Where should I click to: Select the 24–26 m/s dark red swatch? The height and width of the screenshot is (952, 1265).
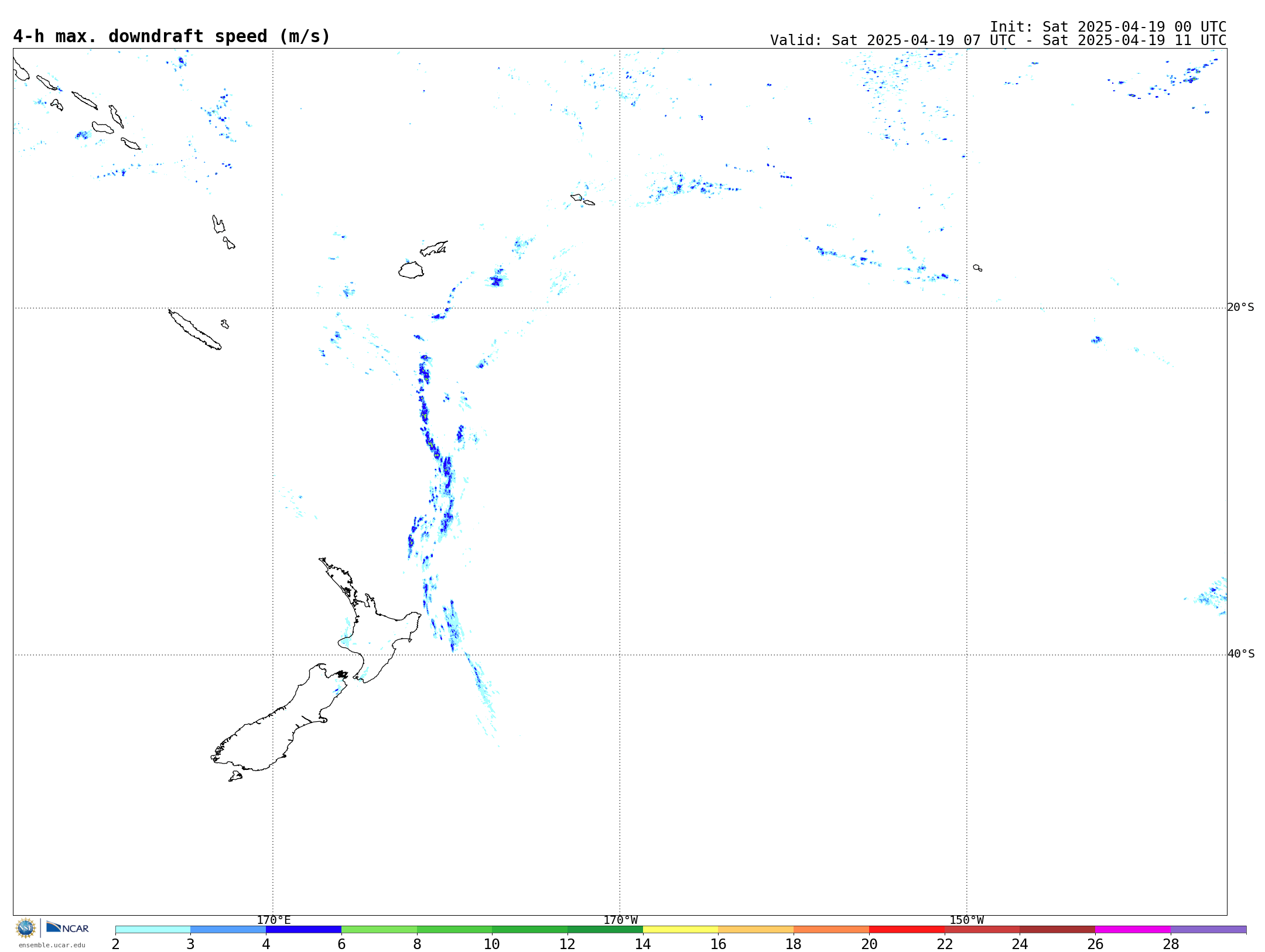(1057, 929)
